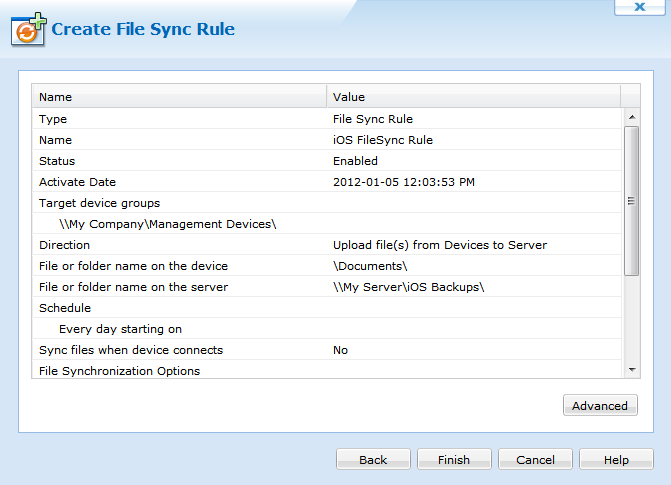Select the Target device groups row
This screenshot has height=485, width=671.
(x=180, y=203)
